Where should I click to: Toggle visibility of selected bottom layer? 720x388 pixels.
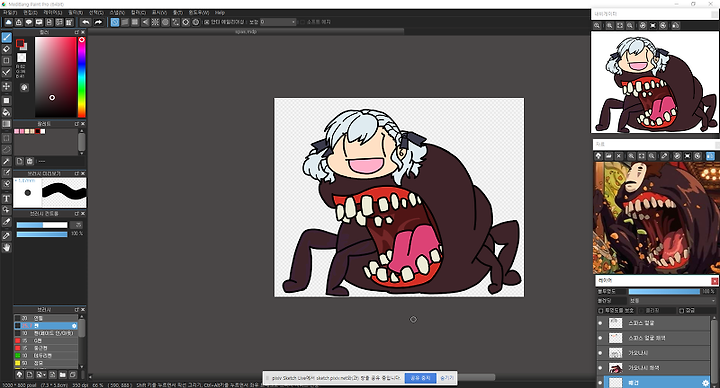pyautogui.click(x=600, y=382)
